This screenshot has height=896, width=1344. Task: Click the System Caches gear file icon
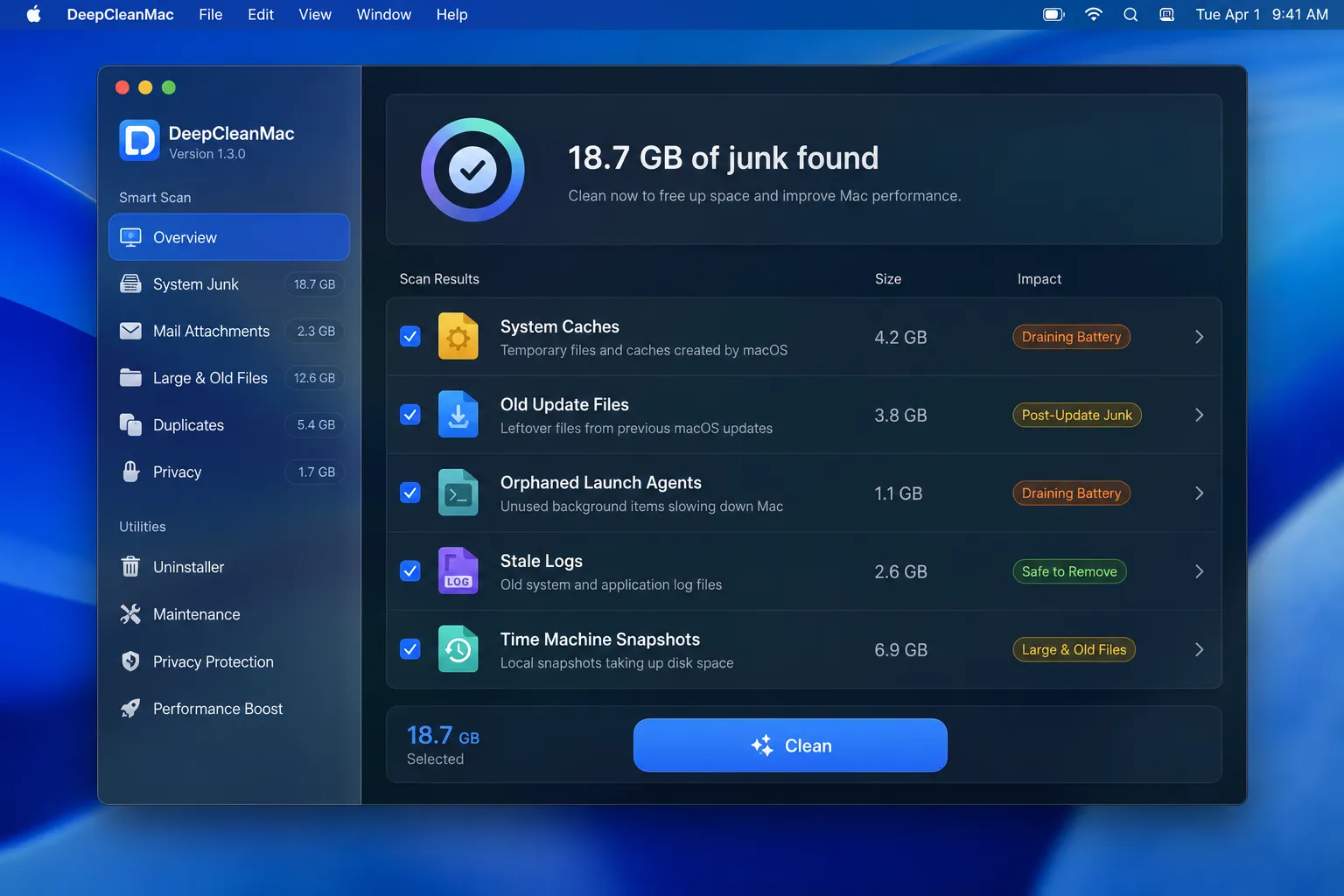(x=458, y=337)
